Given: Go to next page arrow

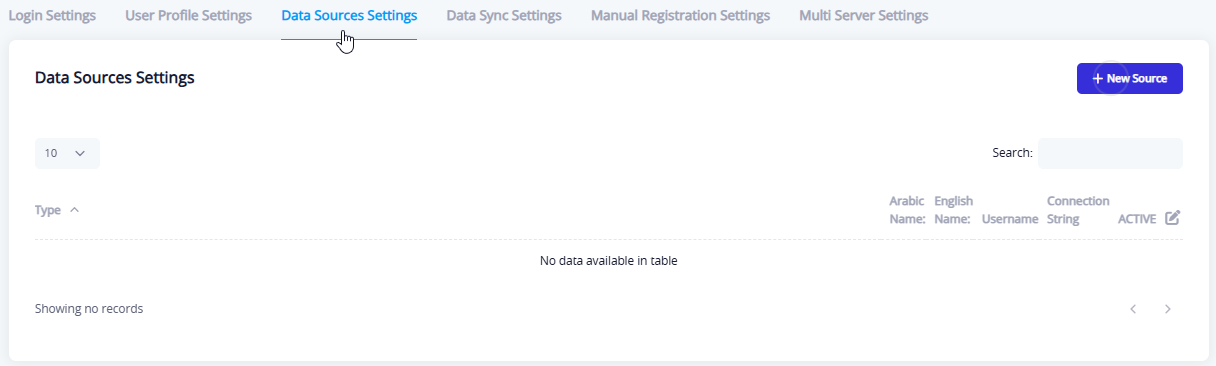Looking at the screenshot, I should 1167,309.
